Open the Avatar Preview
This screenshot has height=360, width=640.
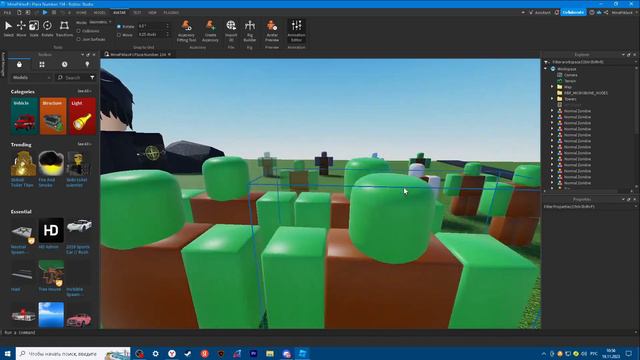click(x=272, y=31)
